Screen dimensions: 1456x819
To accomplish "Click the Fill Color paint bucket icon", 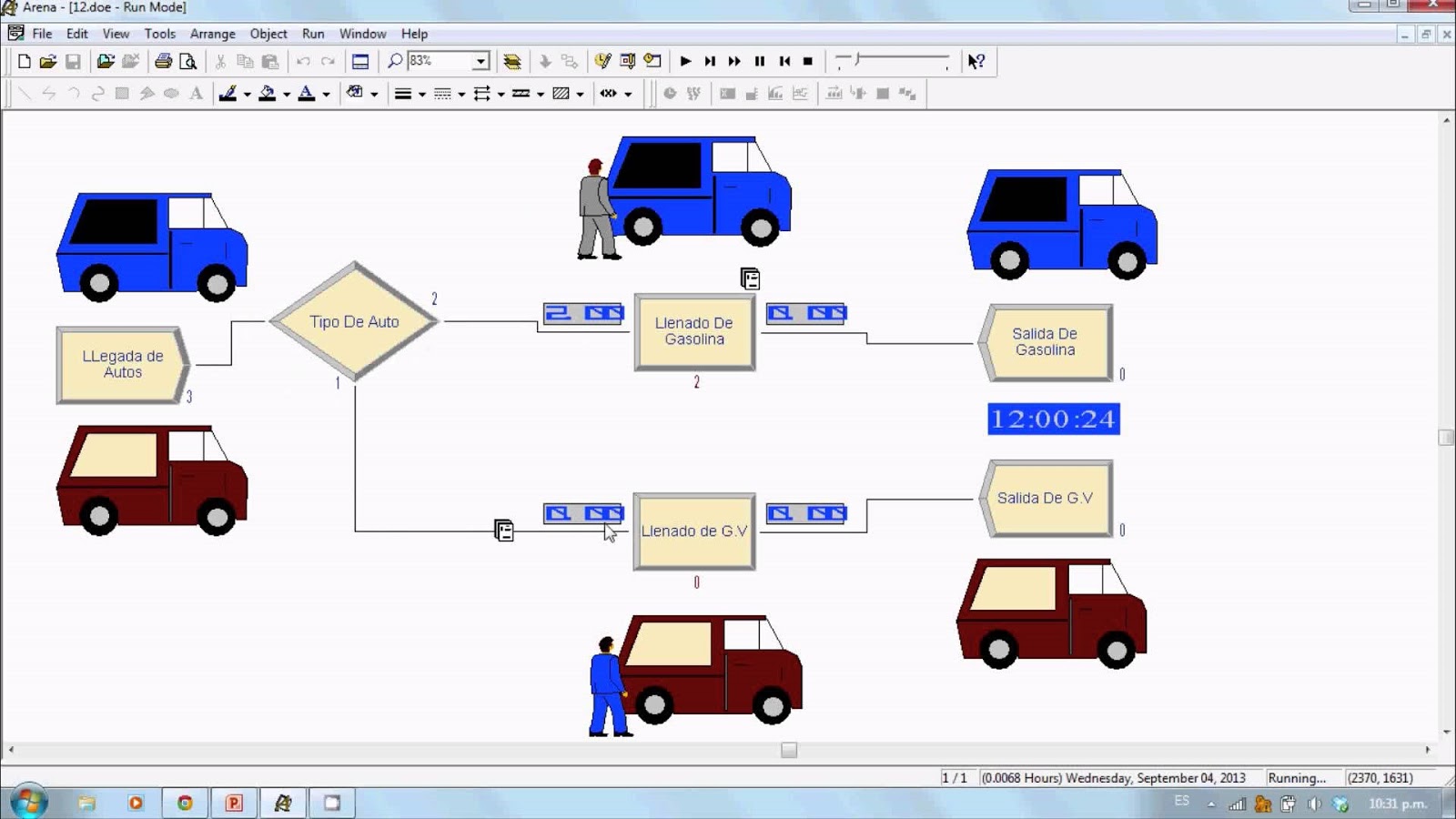I will coord(268,92).
